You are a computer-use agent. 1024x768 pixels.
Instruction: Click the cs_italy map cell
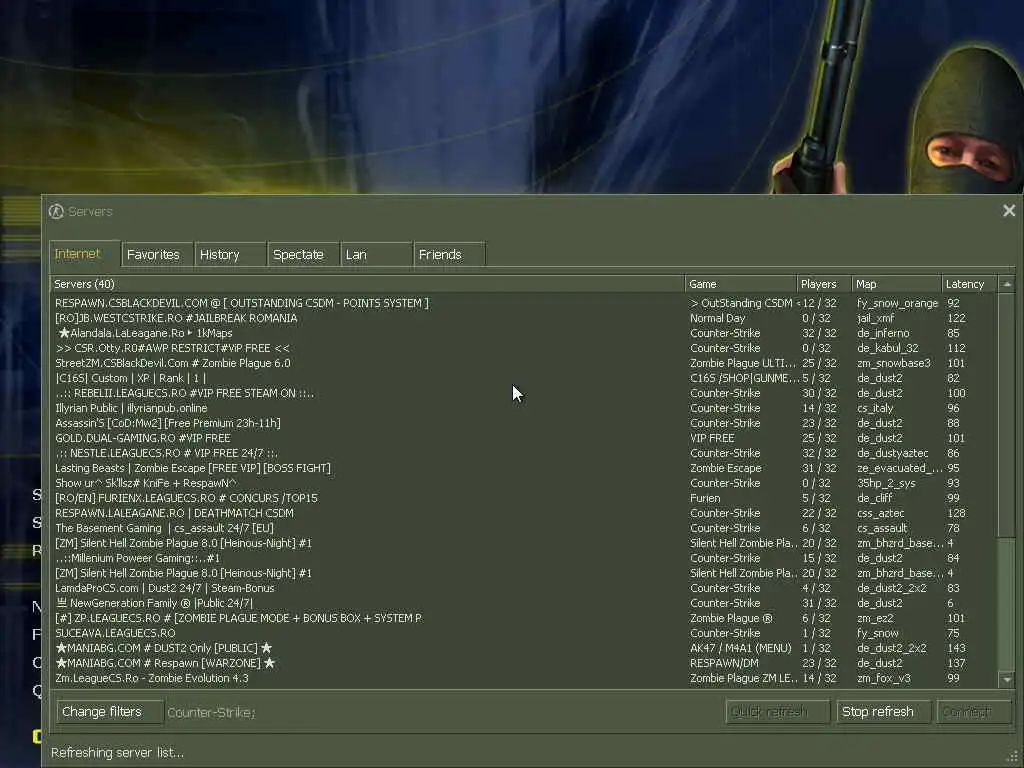[875, 408]
